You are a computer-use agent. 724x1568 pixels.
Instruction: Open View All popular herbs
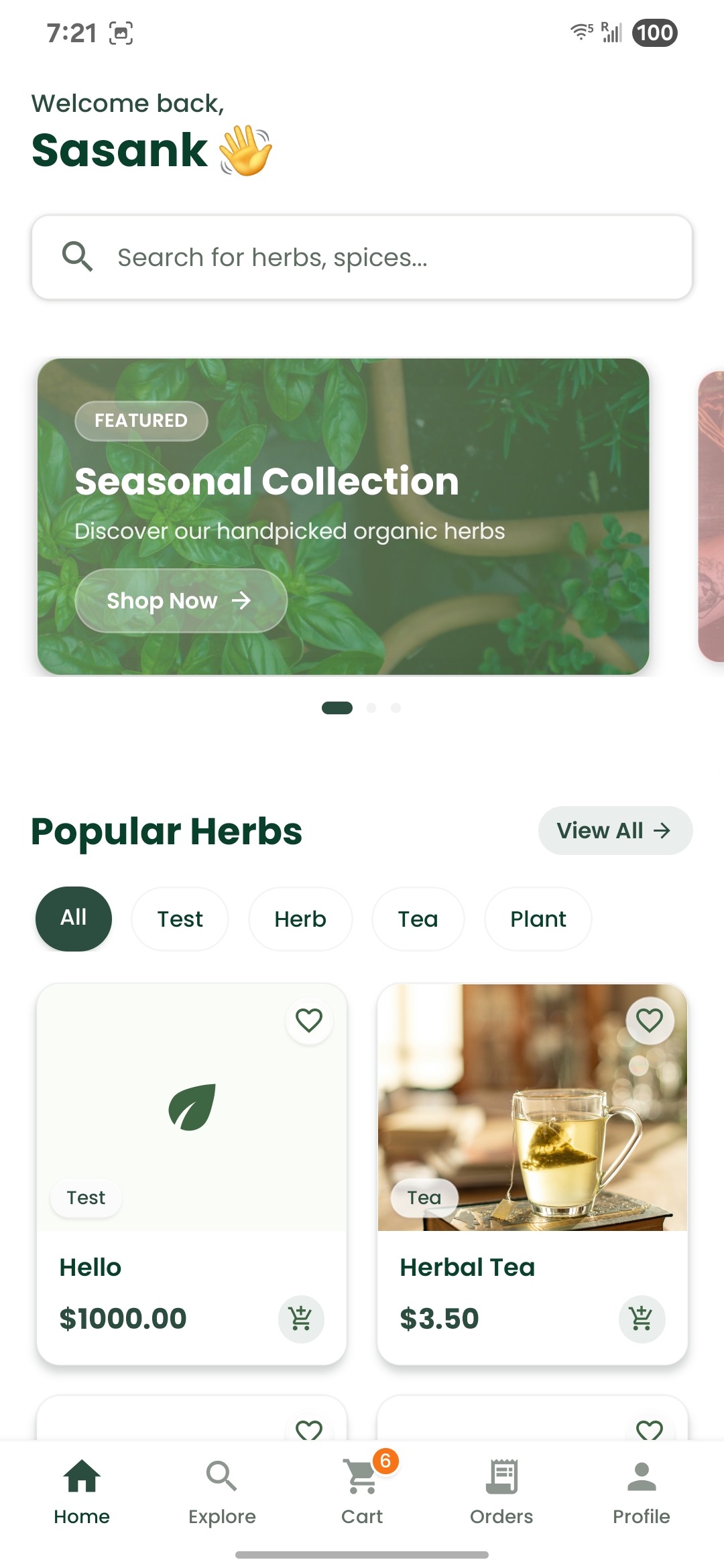point(615,830)
